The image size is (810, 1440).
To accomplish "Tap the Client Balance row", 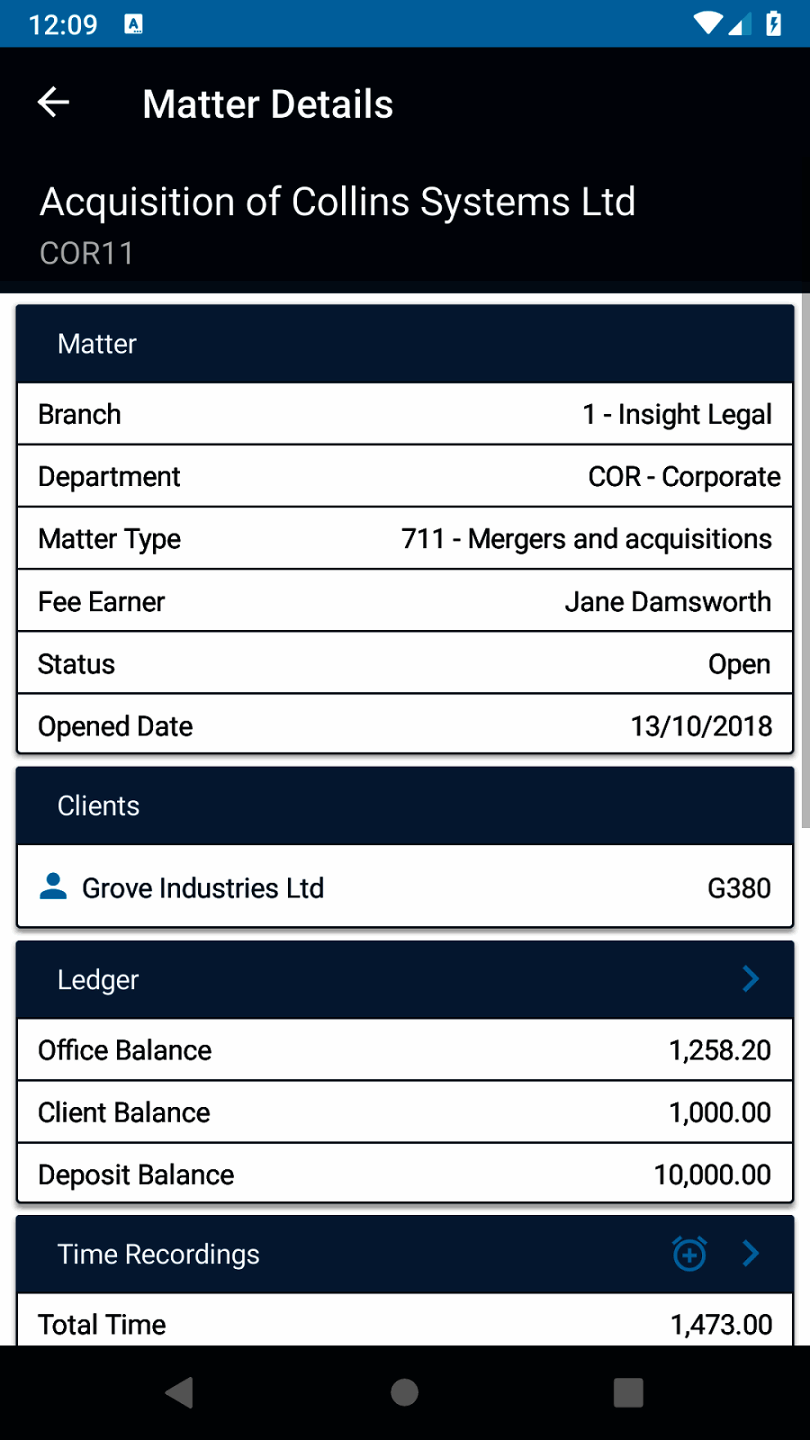I will 404,1112.
